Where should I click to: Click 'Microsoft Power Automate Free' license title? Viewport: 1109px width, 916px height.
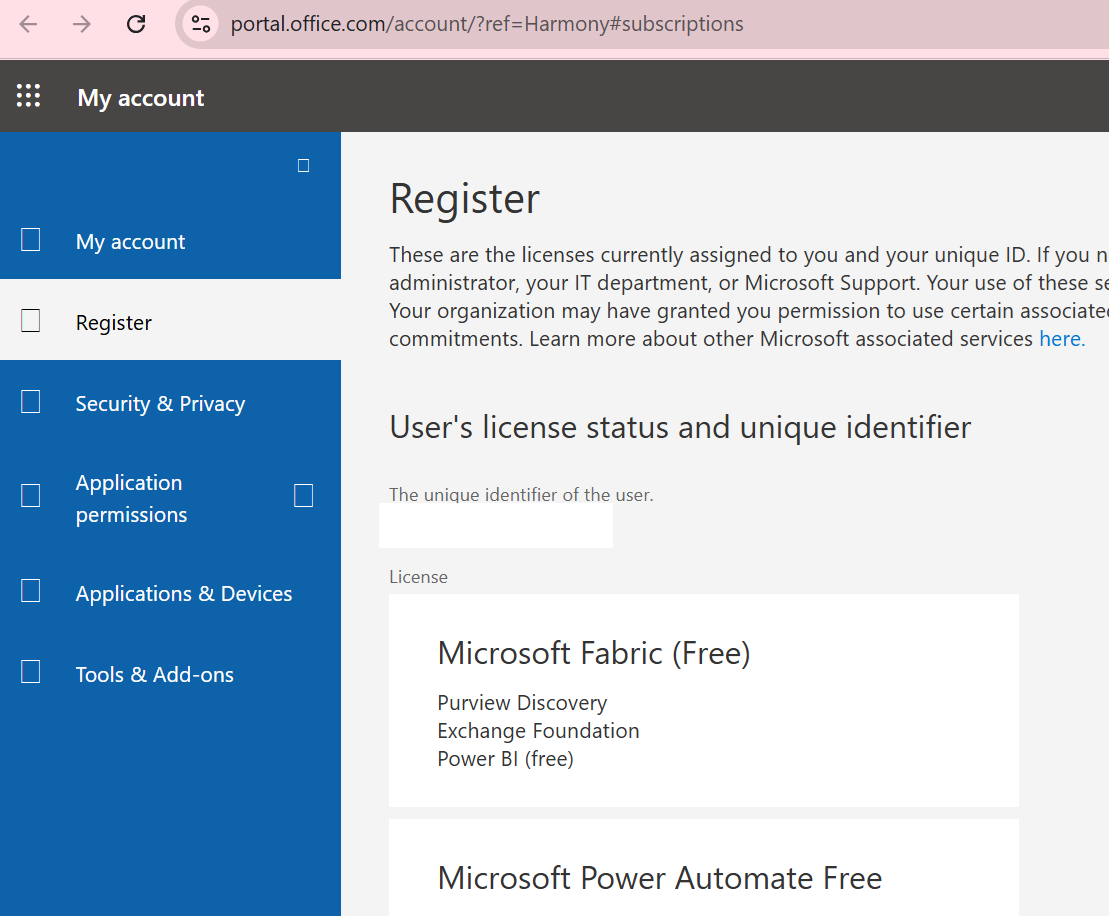pyautogui.click(x=660, y=878)
